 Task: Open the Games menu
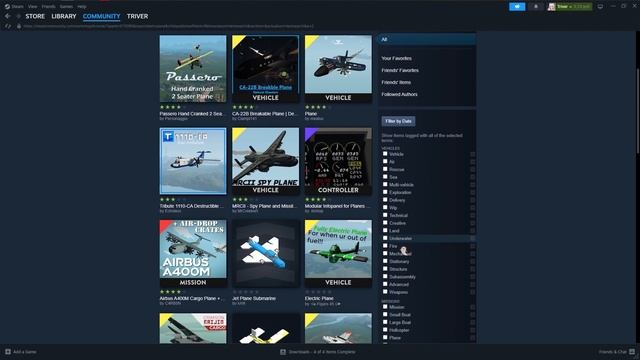[66, 7]
